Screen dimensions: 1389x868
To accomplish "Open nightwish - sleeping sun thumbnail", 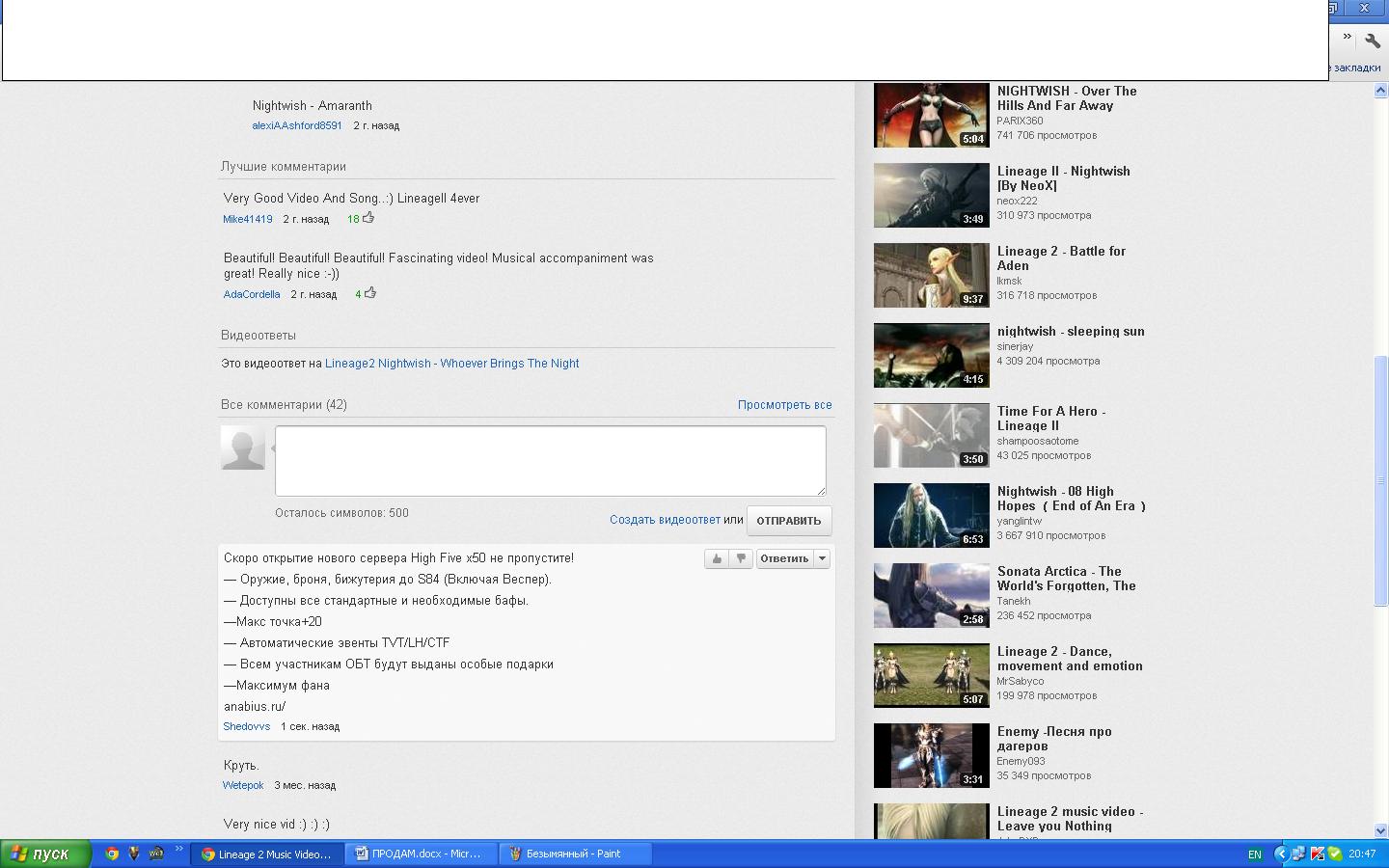I will 931,355.
